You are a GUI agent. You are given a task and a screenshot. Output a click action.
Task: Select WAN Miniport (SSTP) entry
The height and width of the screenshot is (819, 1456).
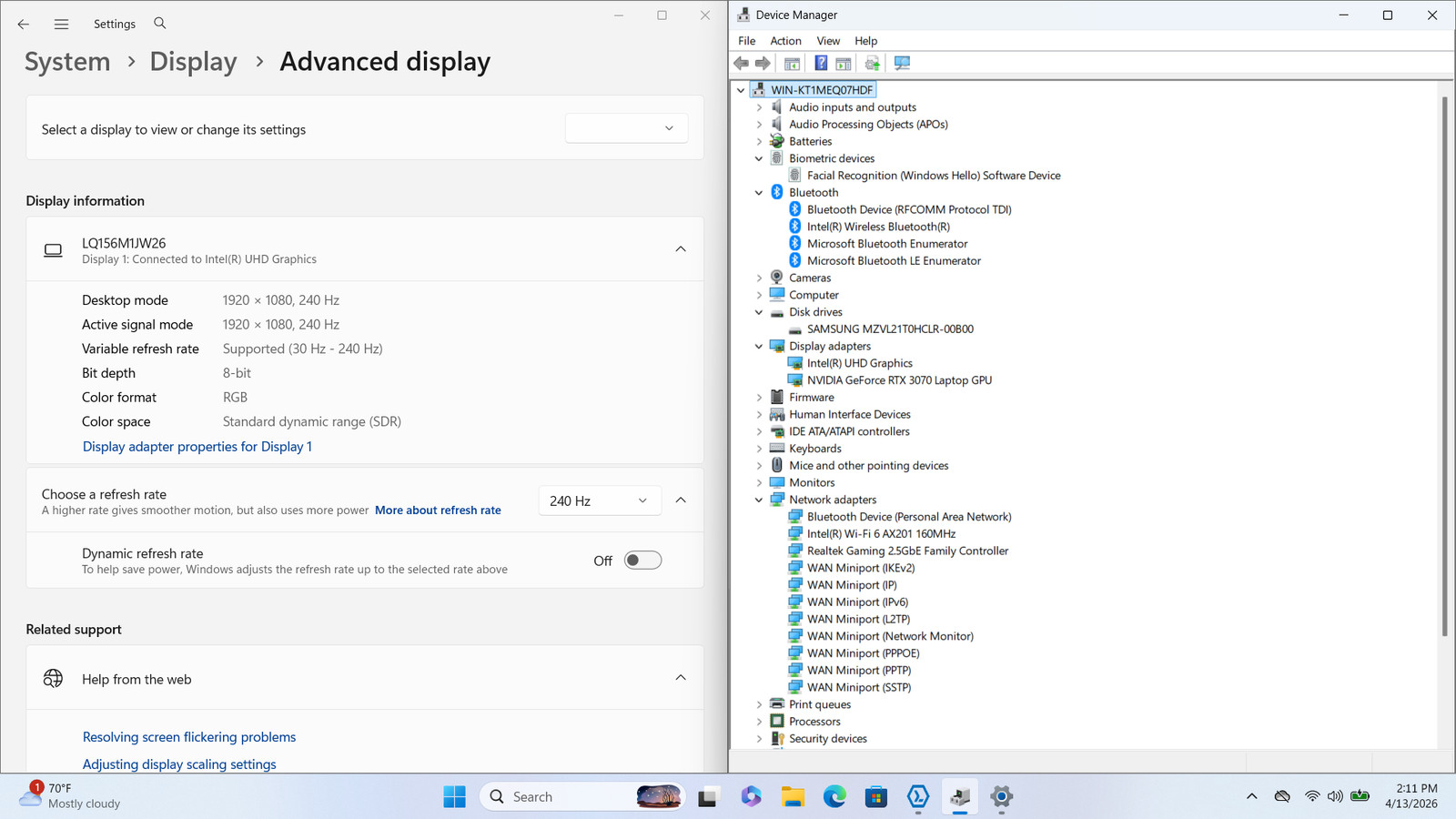pos(858,688)
